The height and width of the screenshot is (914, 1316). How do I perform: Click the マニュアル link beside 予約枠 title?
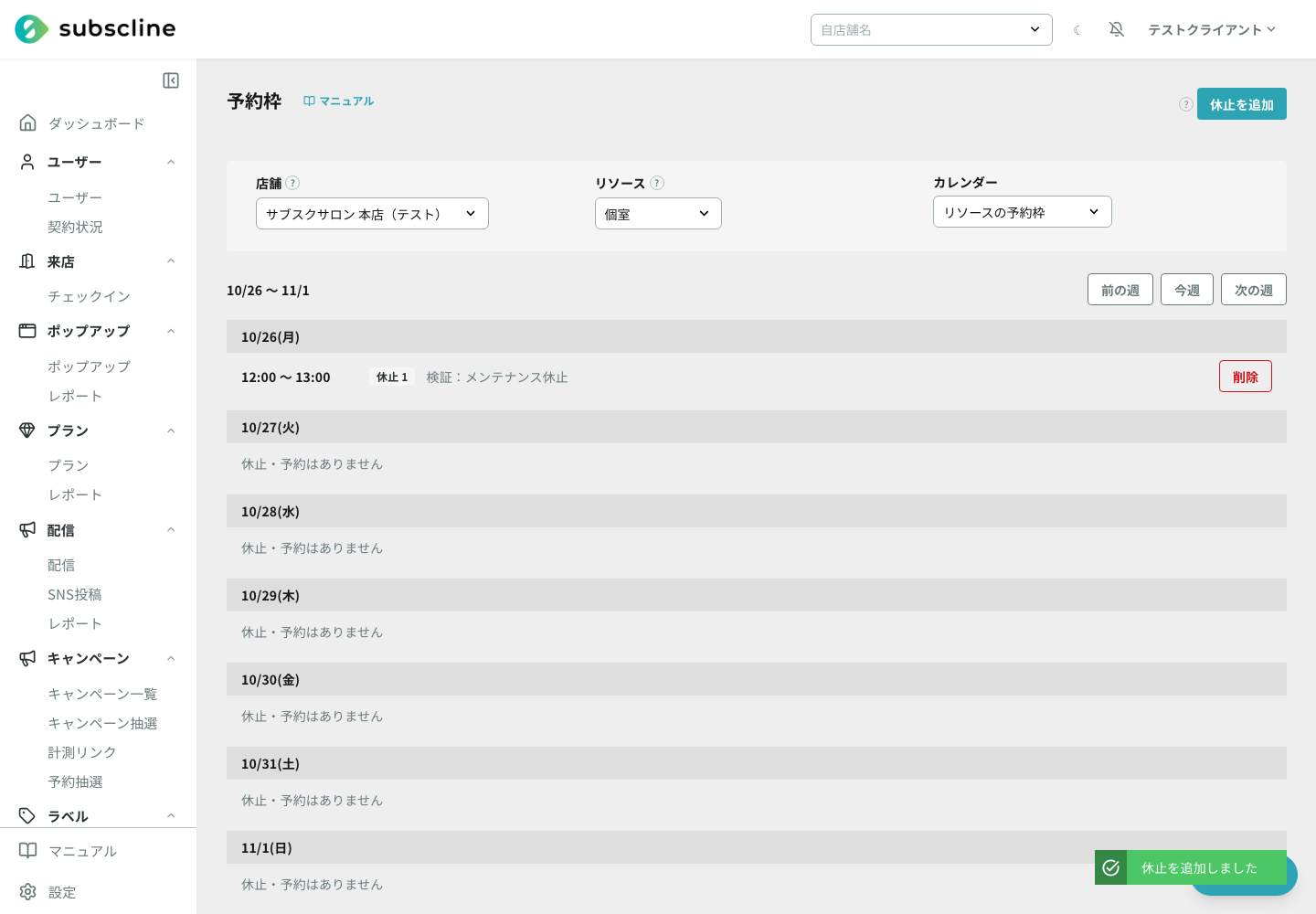pos(339,101)
